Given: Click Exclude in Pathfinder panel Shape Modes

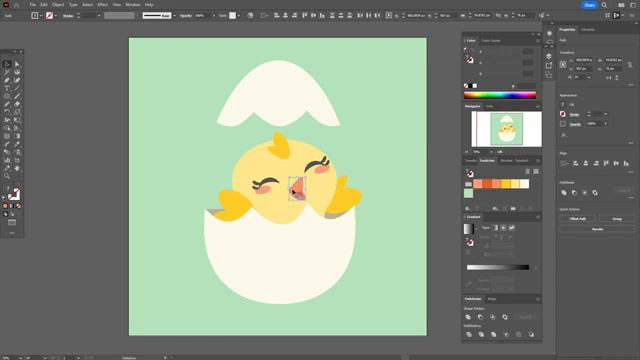Looking at the screenshot, I should click(x=505, y=317).
